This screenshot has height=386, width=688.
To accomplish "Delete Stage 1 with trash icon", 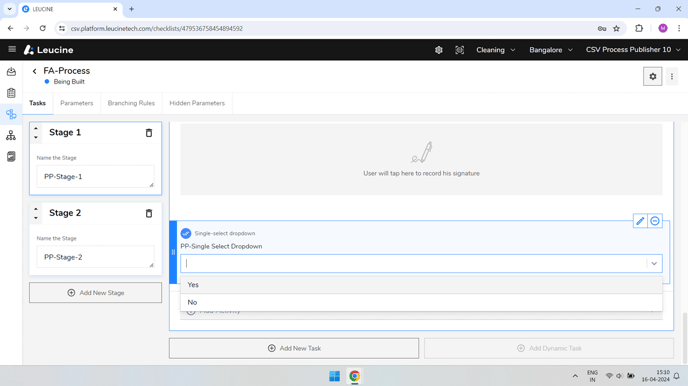I will click(x=149, y=133).
